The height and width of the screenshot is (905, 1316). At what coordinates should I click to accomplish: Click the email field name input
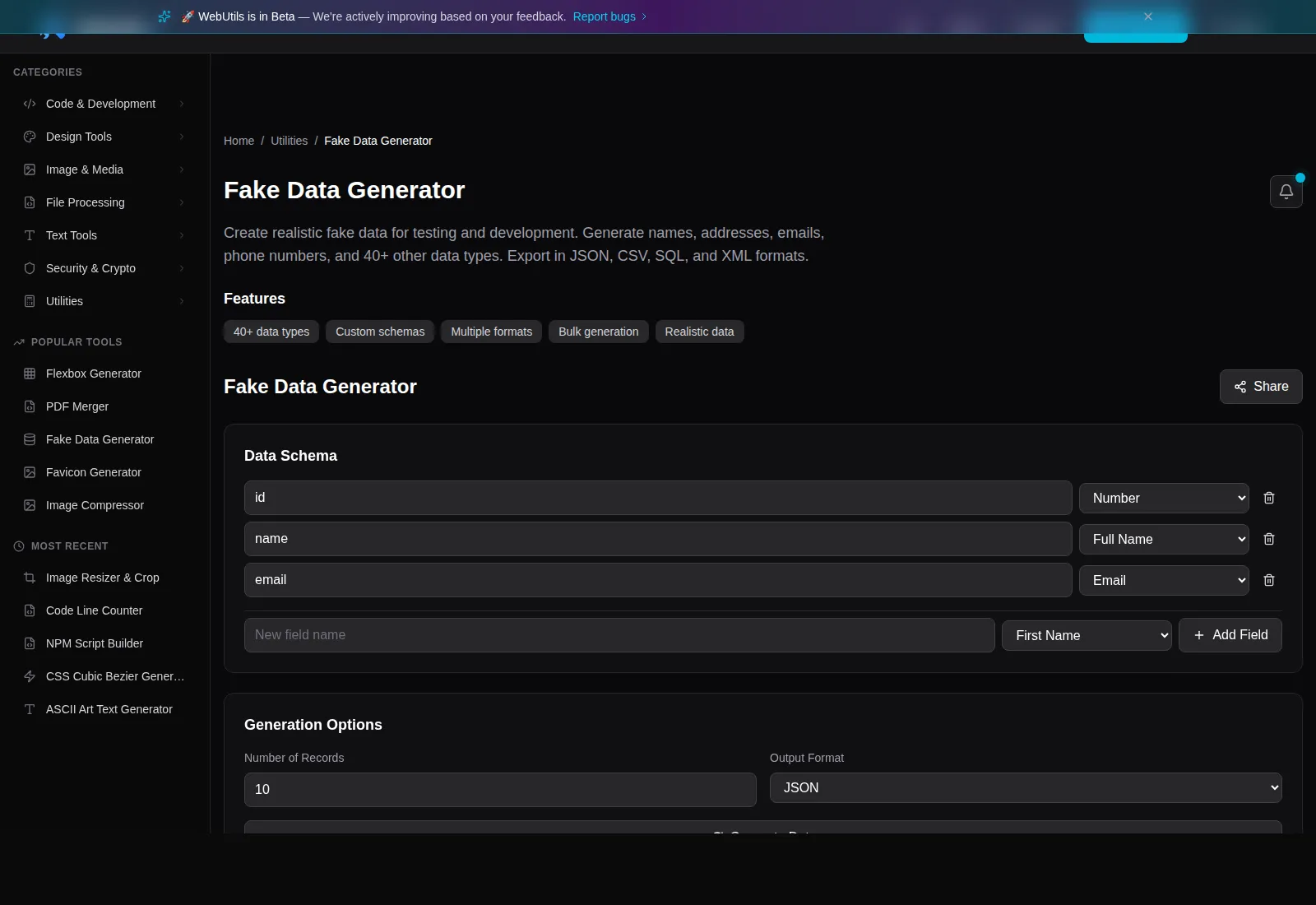pos(658,580)
